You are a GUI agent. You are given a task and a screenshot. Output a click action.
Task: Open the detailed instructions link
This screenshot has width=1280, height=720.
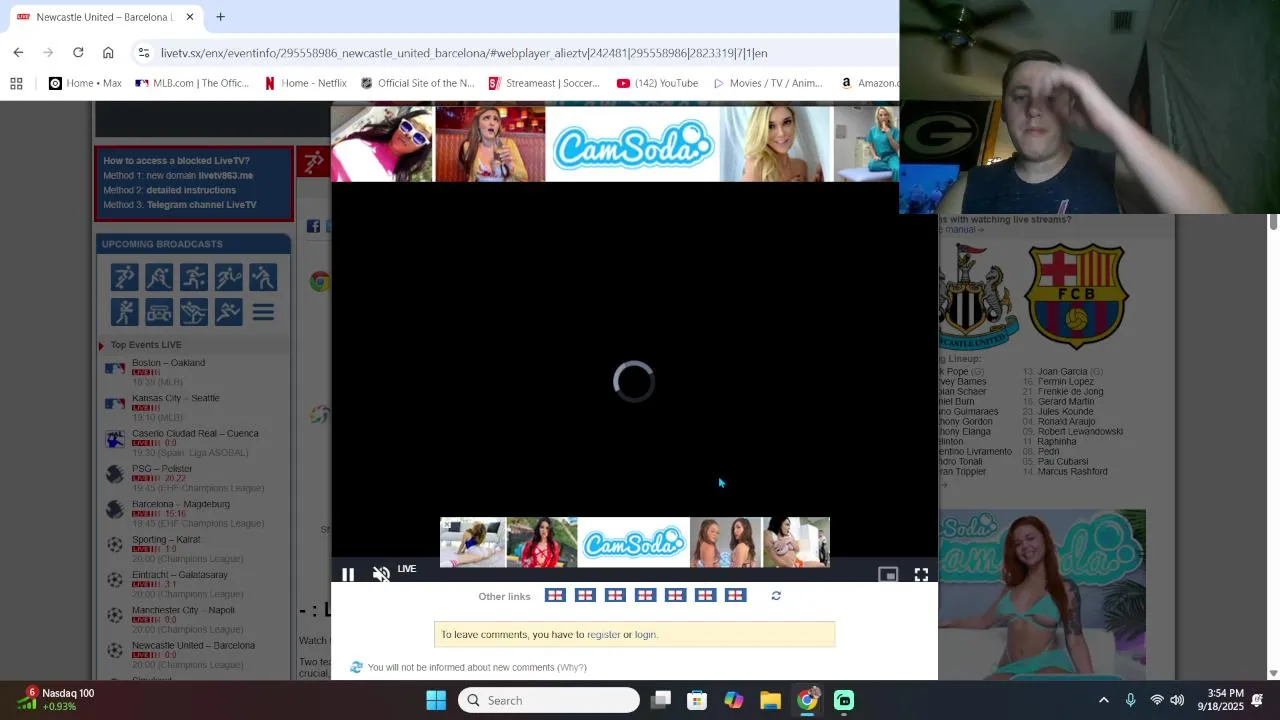coord(191,190)
